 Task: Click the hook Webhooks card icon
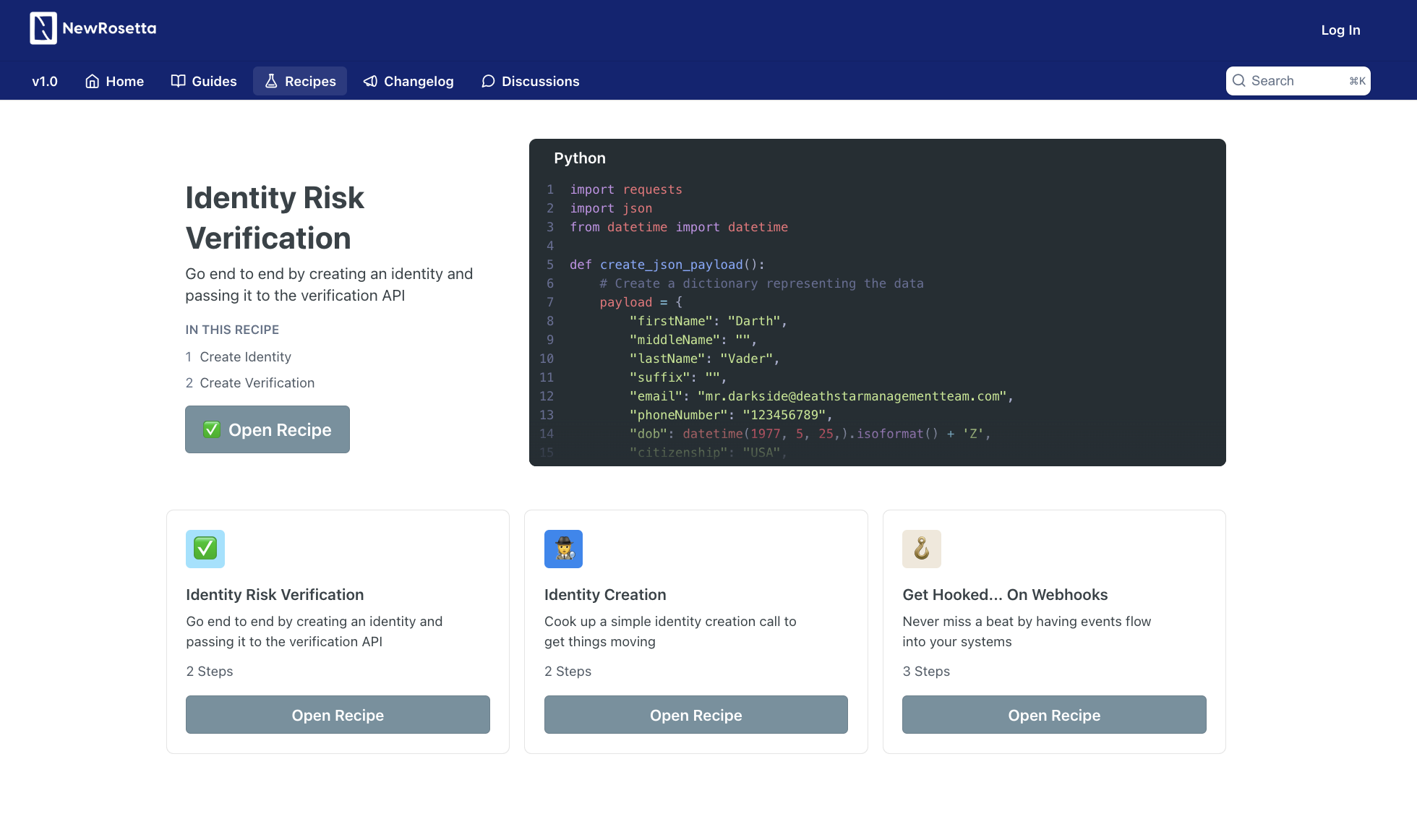click(921, 549)
